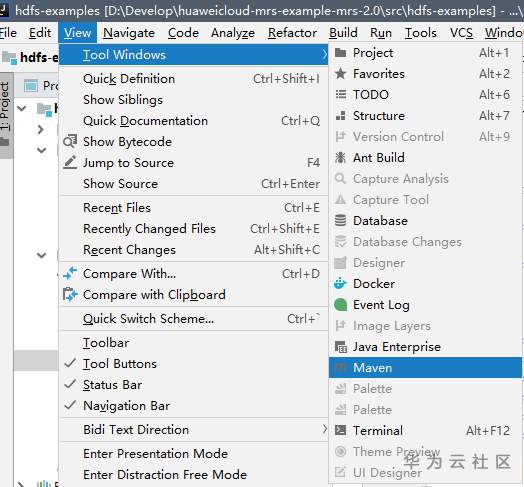The image size is (524, 487).
Task: Click Compare with Clipboard
Action: click(154, 294)
